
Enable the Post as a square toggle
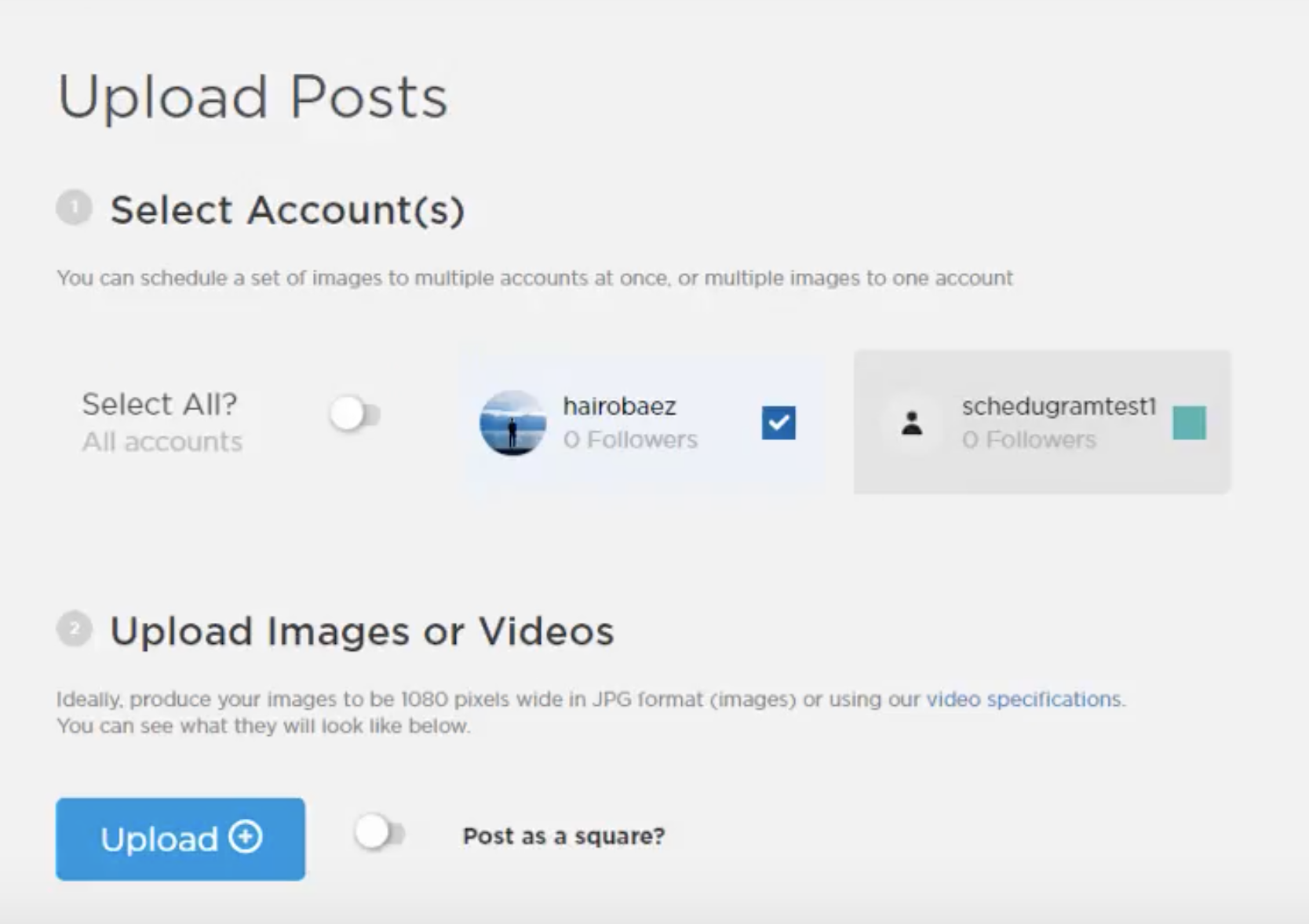[379, 833]
